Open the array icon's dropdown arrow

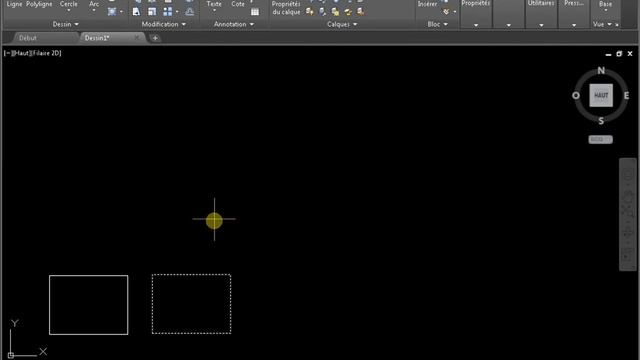click(177, 12)
